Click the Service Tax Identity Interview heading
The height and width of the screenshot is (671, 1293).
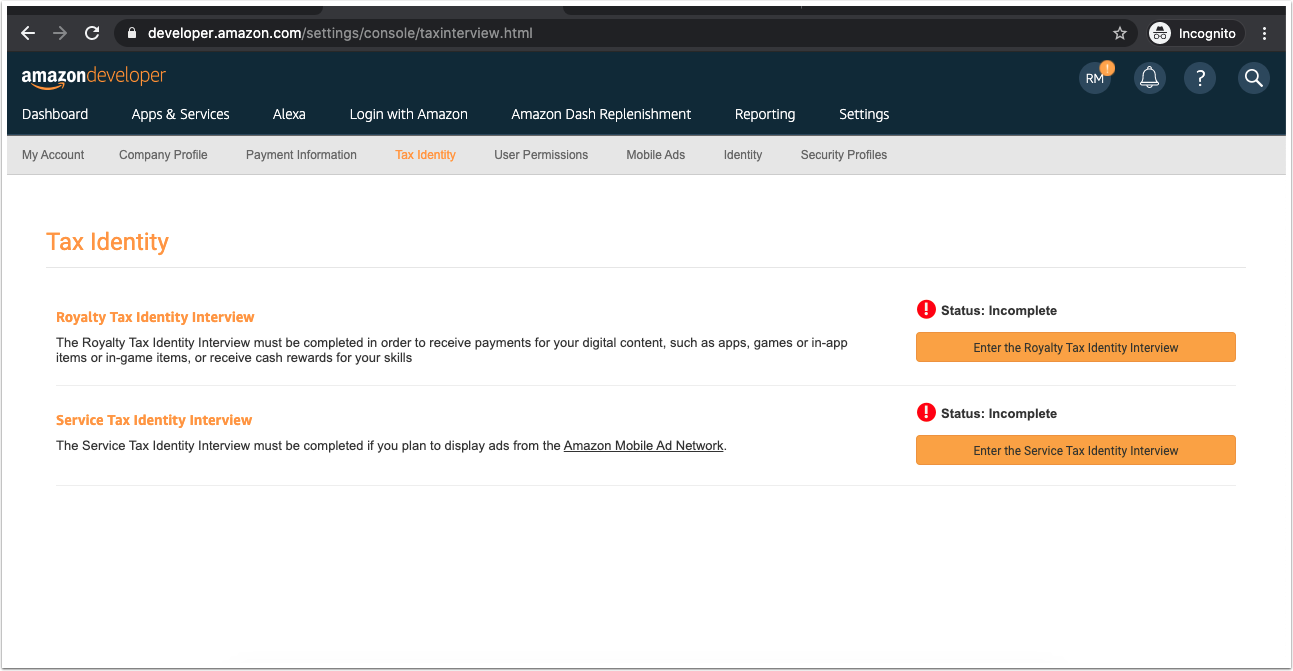tap(154, 420)
